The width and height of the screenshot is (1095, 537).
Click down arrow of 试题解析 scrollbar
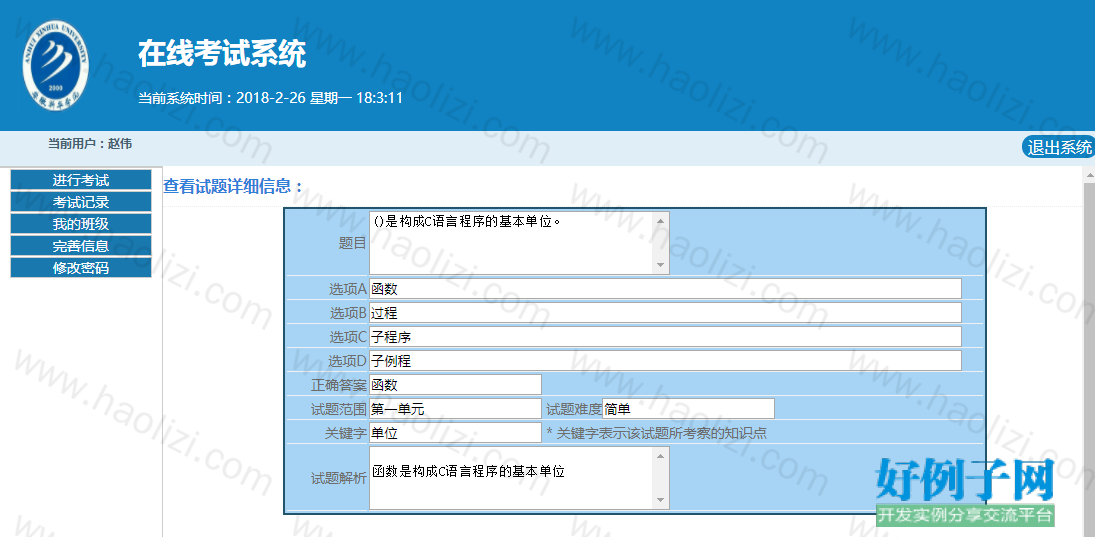point(661,501)
